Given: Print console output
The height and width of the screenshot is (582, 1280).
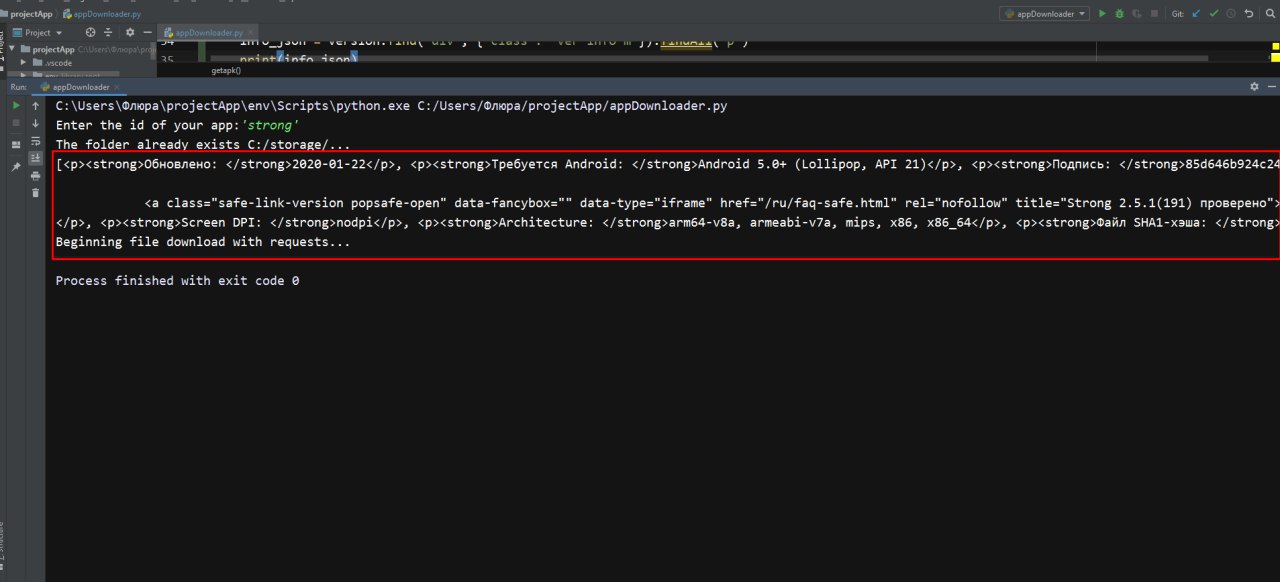Looking at the screenshot, I should click(35, 176).
